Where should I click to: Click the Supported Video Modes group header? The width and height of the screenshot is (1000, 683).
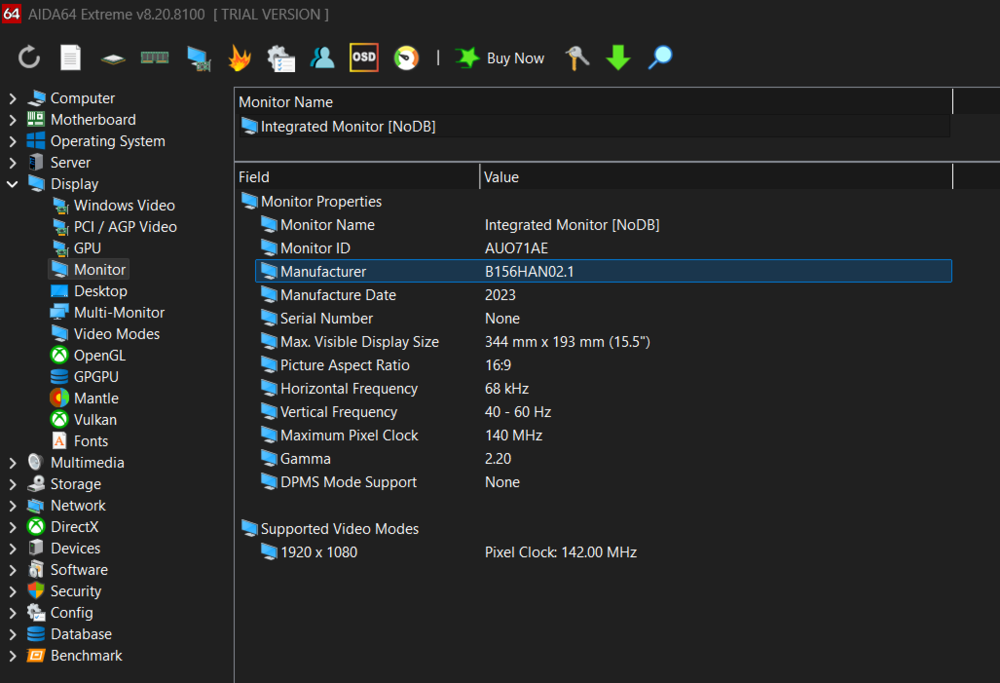point(330,529)
